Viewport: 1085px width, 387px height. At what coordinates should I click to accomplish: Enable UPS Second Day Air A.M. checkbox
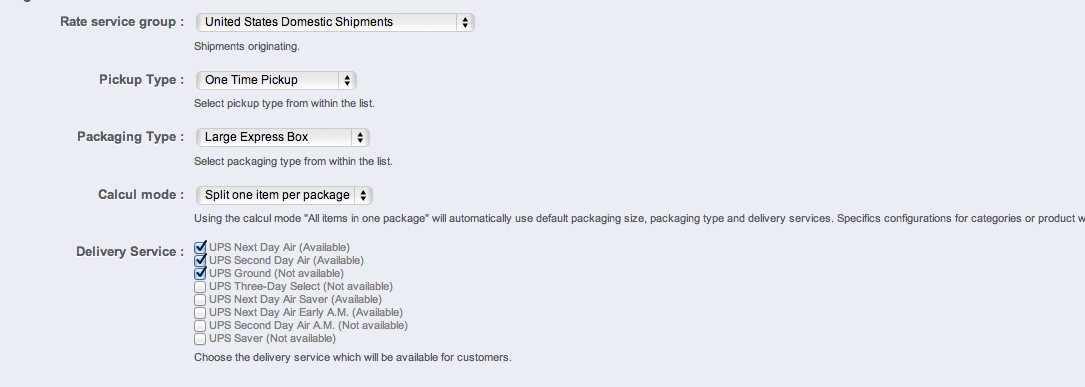200,325
